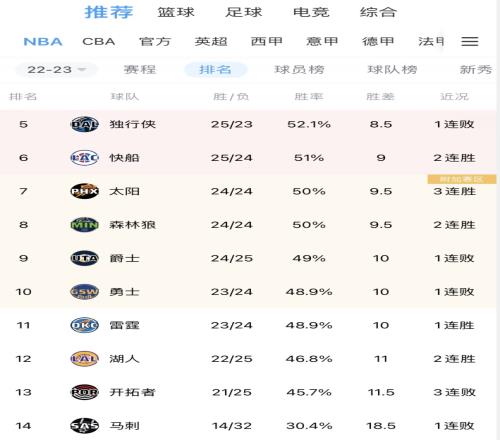Image resolution: width=500 pixels, height=440 pixels.
Task: Switch to the 篮球 top tab
Action: 176,12
